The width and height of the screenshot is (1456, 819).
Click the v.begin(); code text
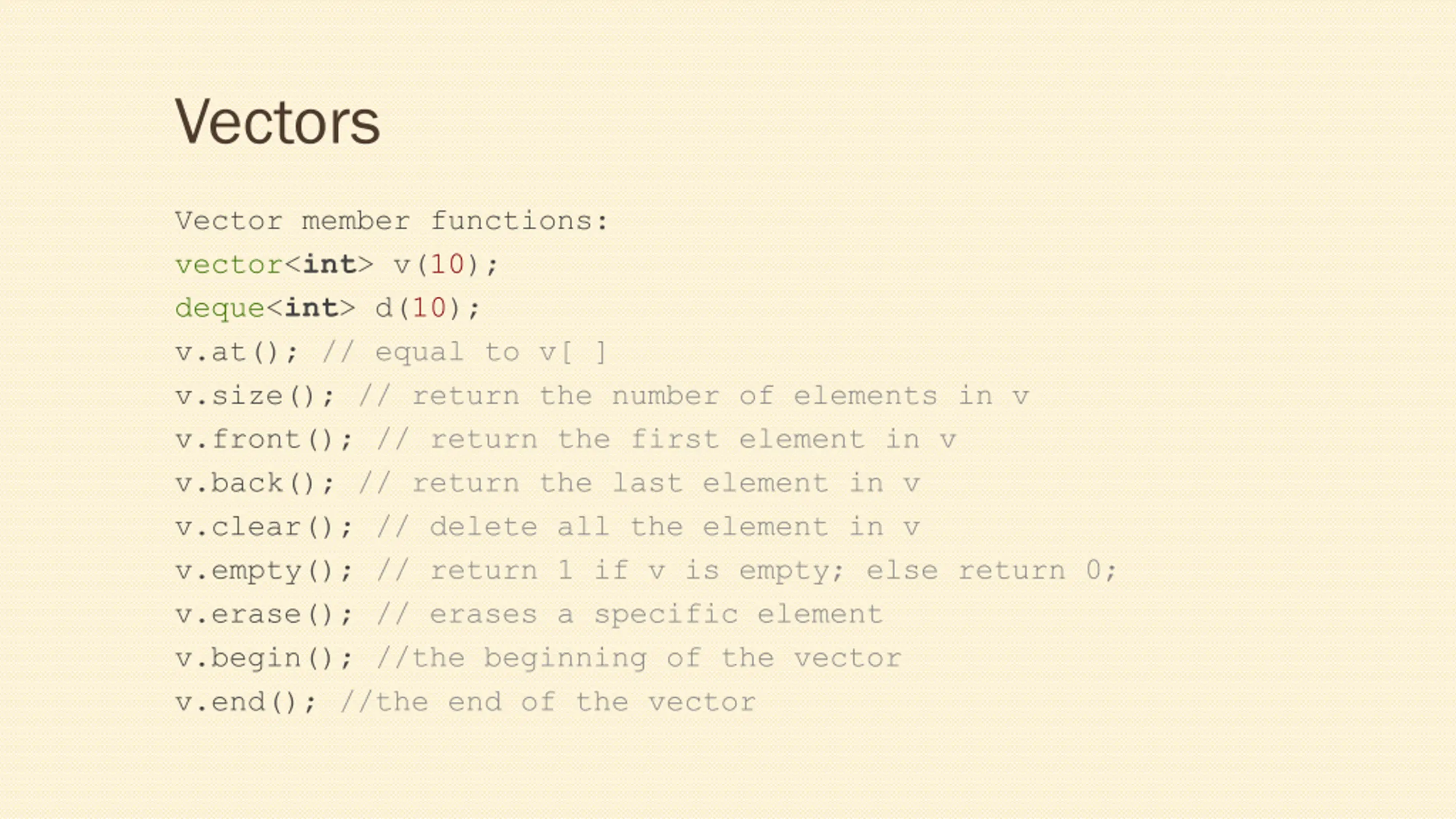point(264,659)
